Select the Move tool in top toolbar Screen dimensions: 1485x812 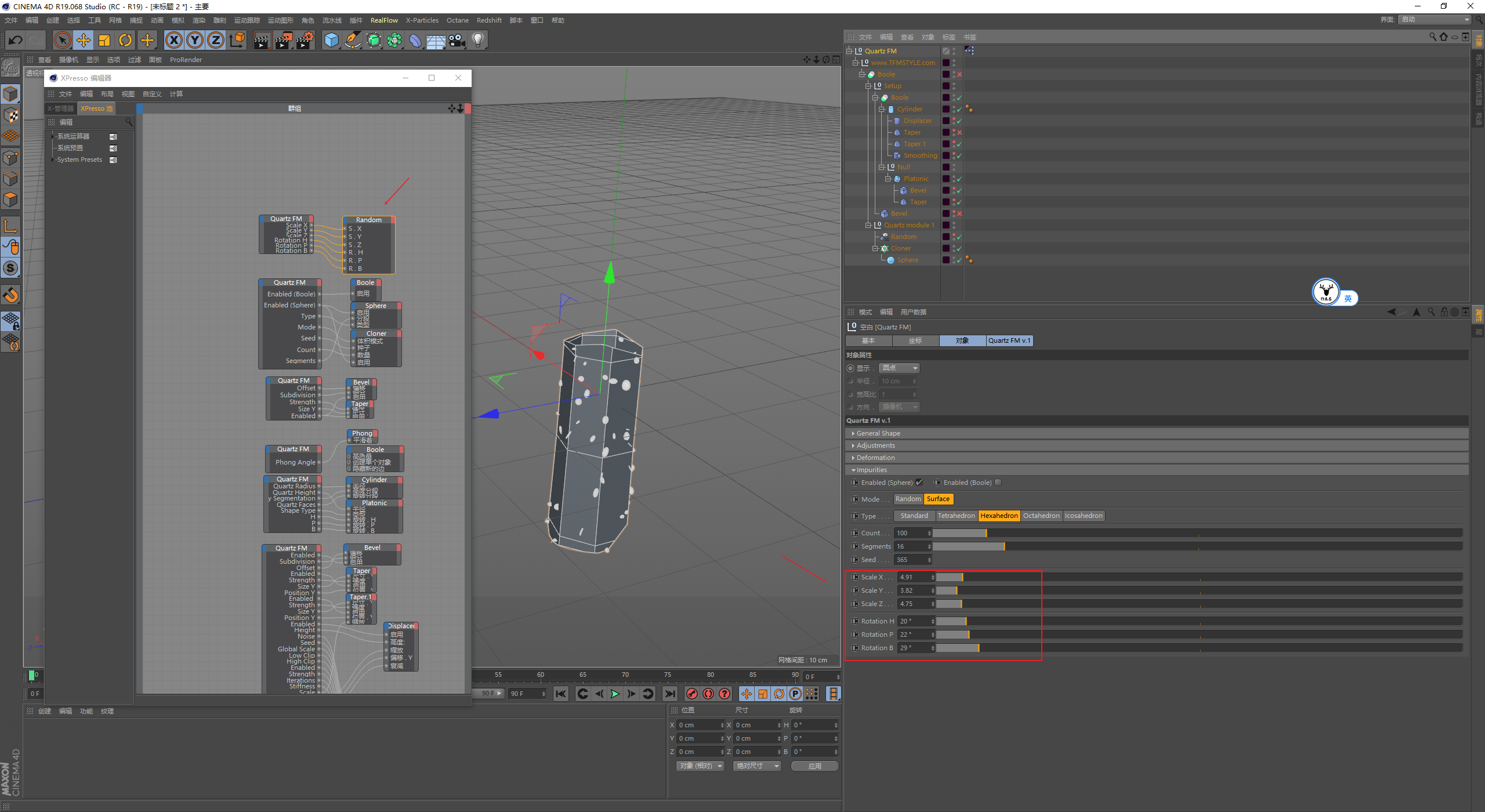pos(84,40)
